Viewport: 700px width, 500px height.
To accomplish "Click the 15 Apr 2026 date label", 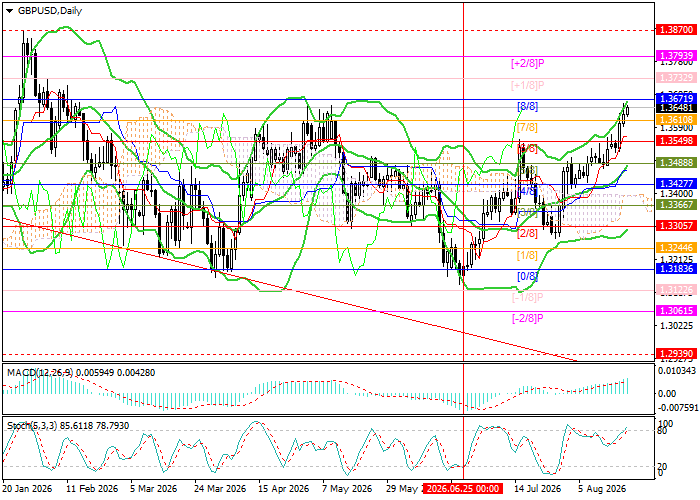I will point(283,488).
